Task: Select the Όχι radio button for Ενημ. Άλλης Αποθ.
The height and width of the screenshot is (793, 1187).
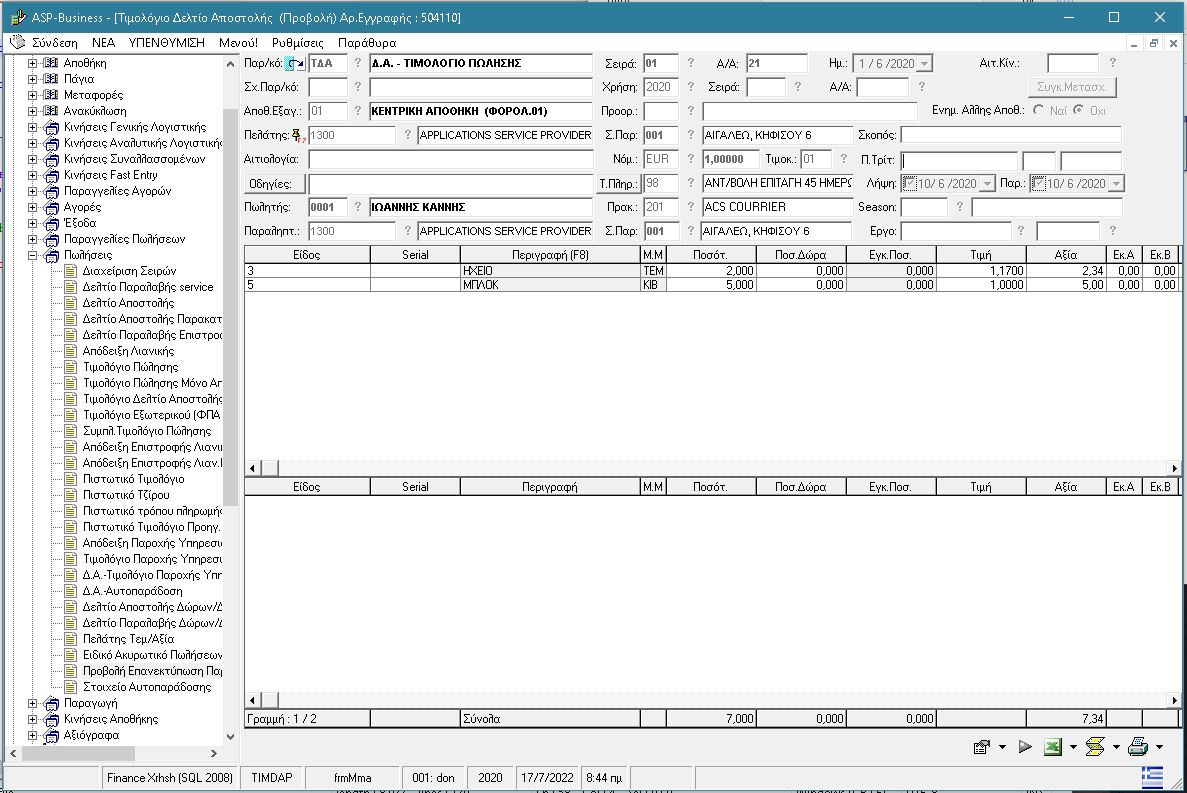Action: coord(1079,110)
